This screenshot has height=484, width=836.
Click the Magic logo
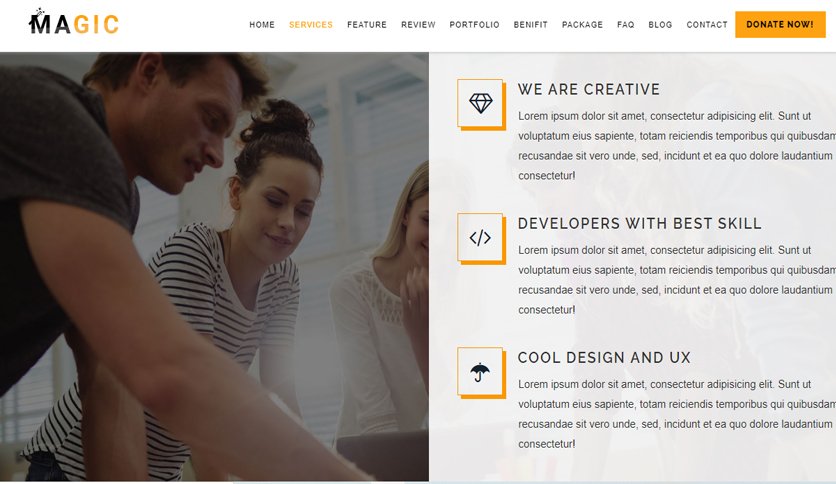(74, 23)
